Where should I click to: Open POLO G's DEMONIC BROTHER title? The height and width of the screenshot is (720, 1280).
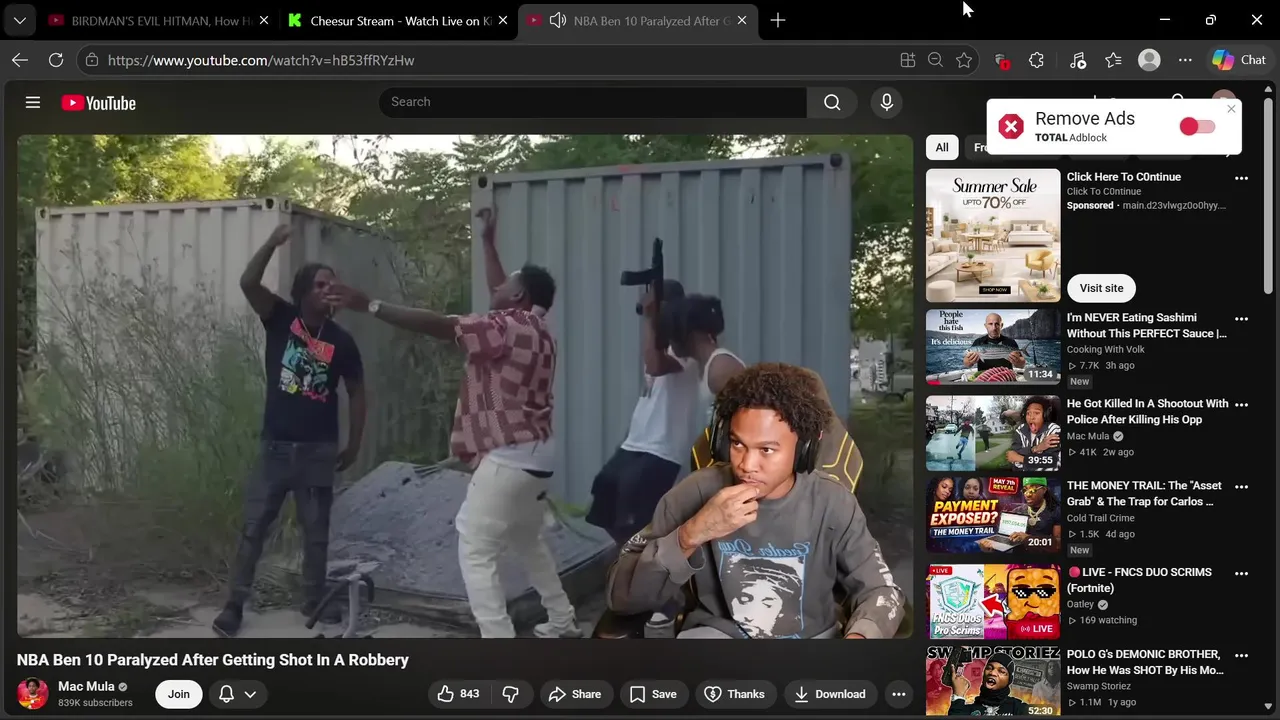[x=1146, y=662]
